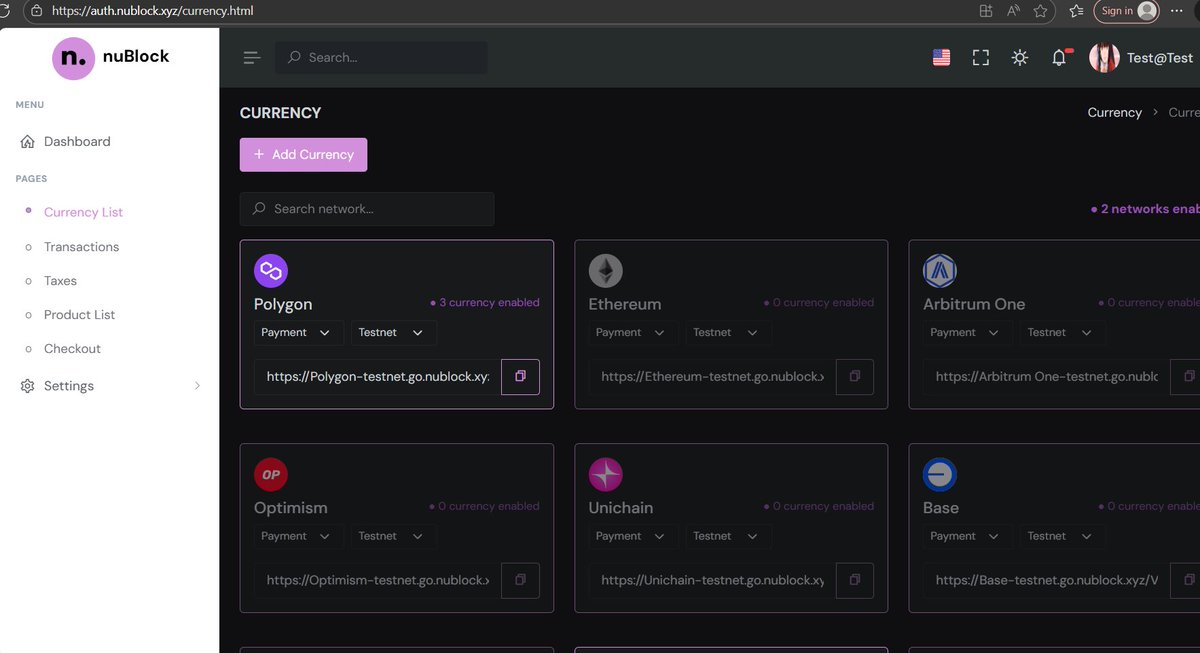The image size is (1200, 653).
Task: Click the top Search field
Action: tap(381, 58)
